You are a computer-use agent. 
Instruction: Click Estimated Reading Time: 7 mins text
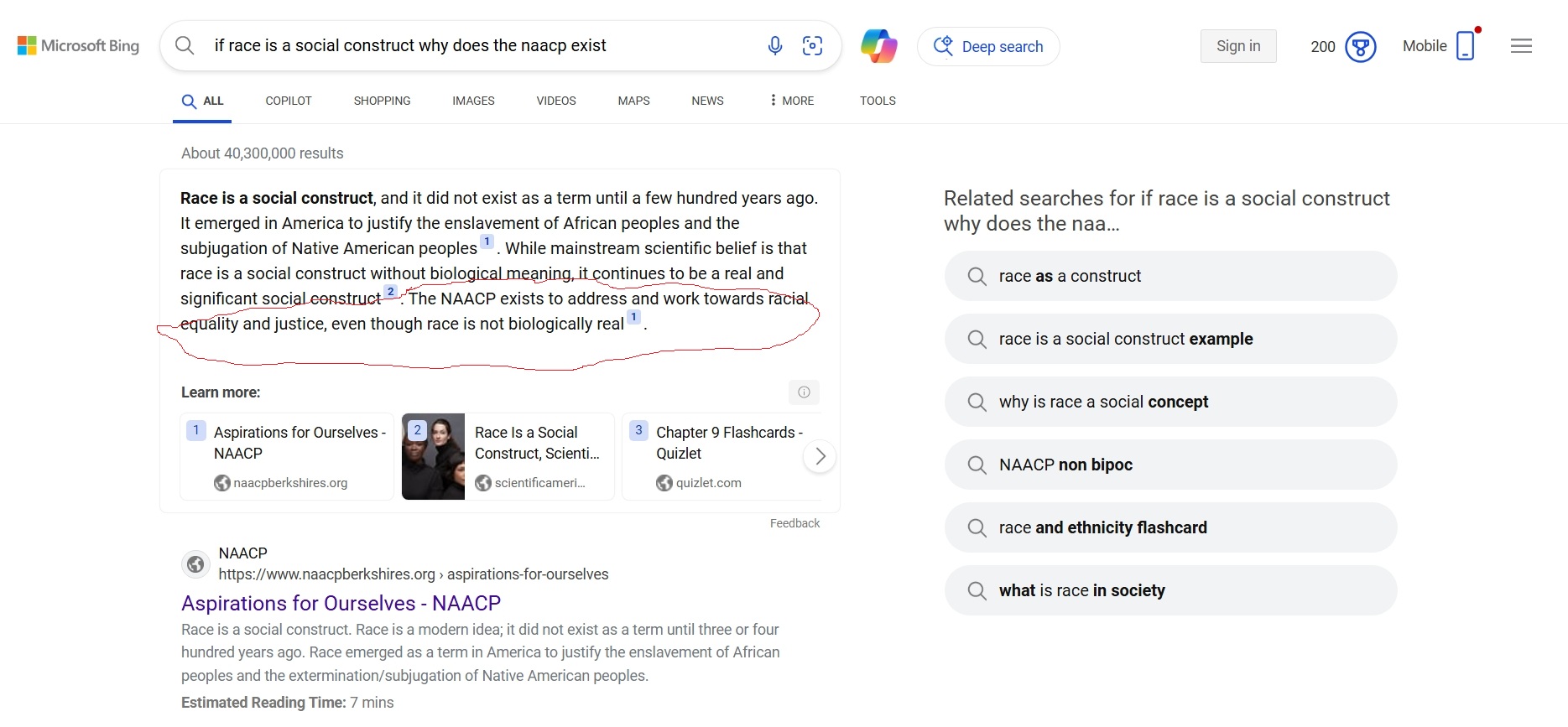pos(287,703)
